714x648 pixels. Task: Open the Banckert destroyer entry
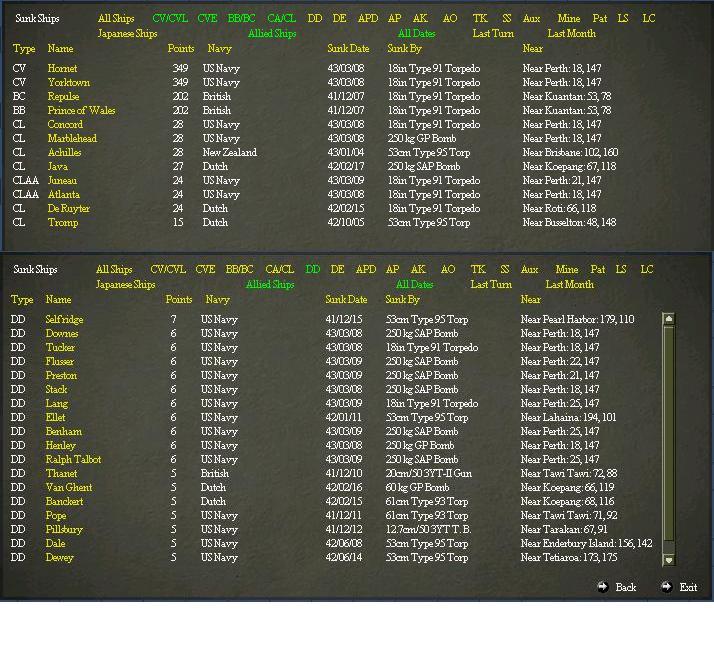coord(64,502)
